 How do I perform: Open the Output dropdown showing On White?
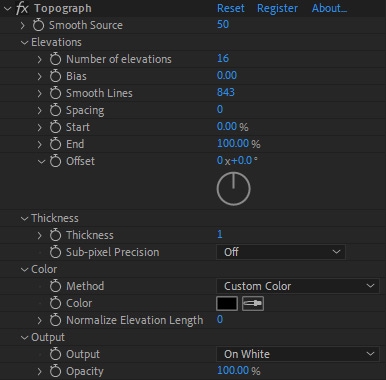(x=298, y=354)
